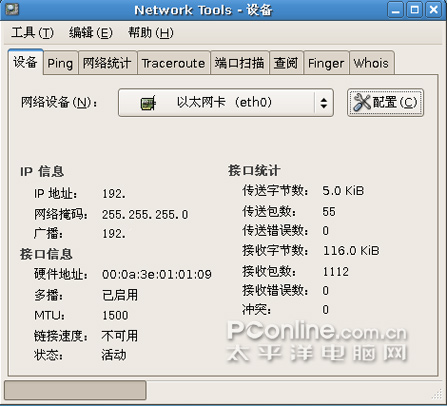Click the IP 信息 section heading

(42, 172)
